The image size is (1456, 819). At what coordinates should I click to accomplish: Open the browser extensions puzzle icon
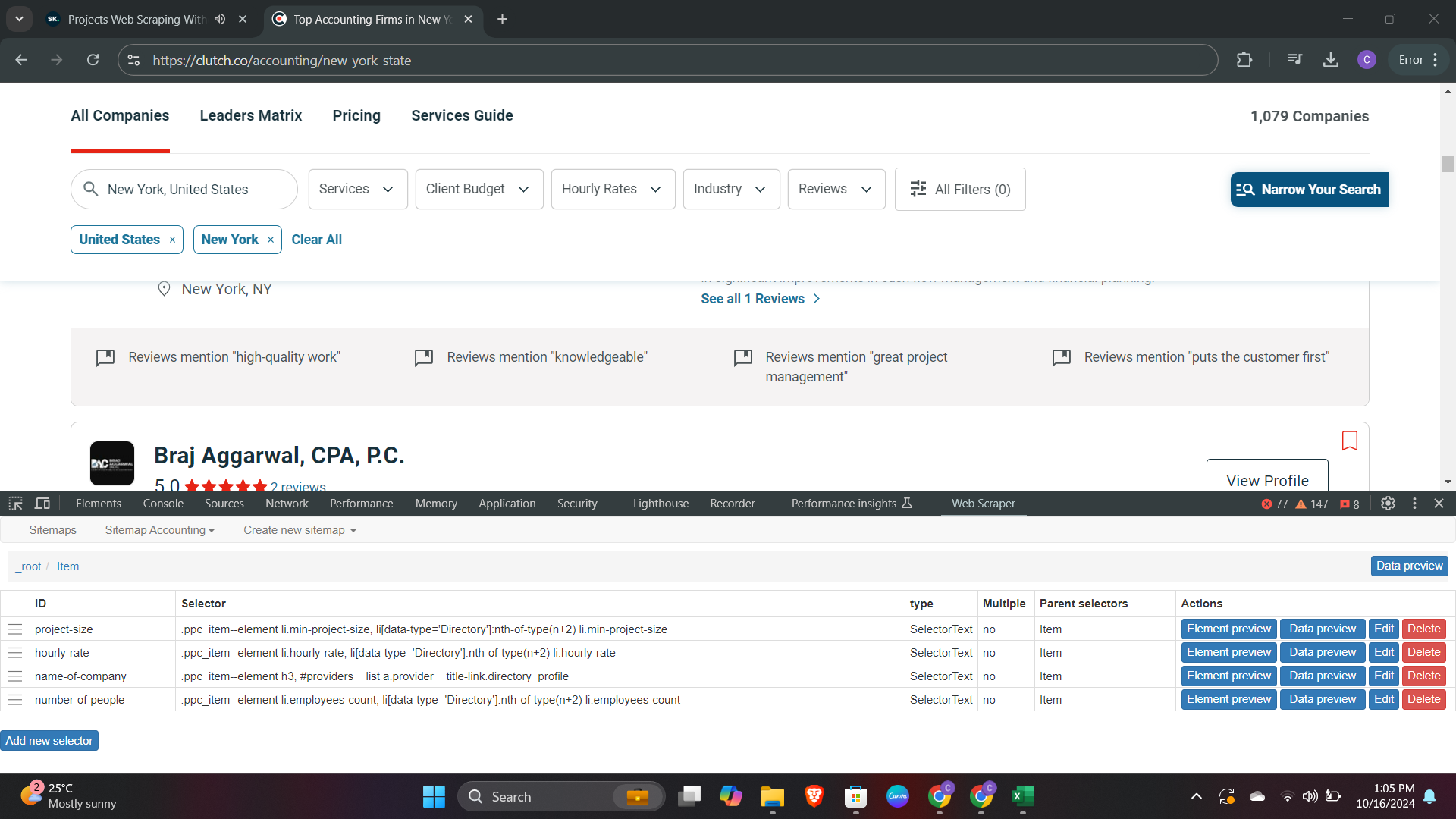pyautogui.click(x=1244, y=60)
